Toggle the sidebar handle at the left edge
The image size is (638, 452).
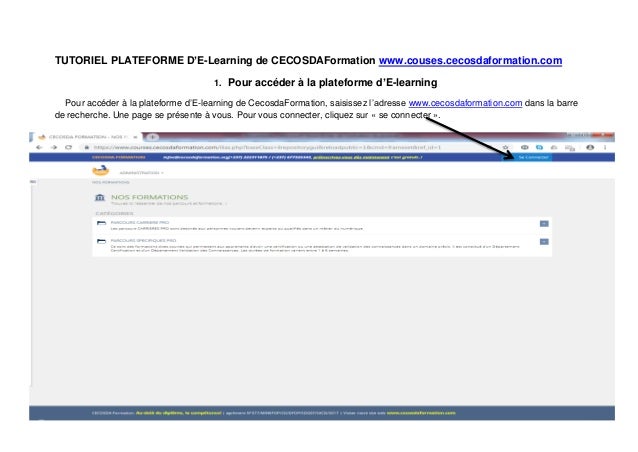click(33, 181)
